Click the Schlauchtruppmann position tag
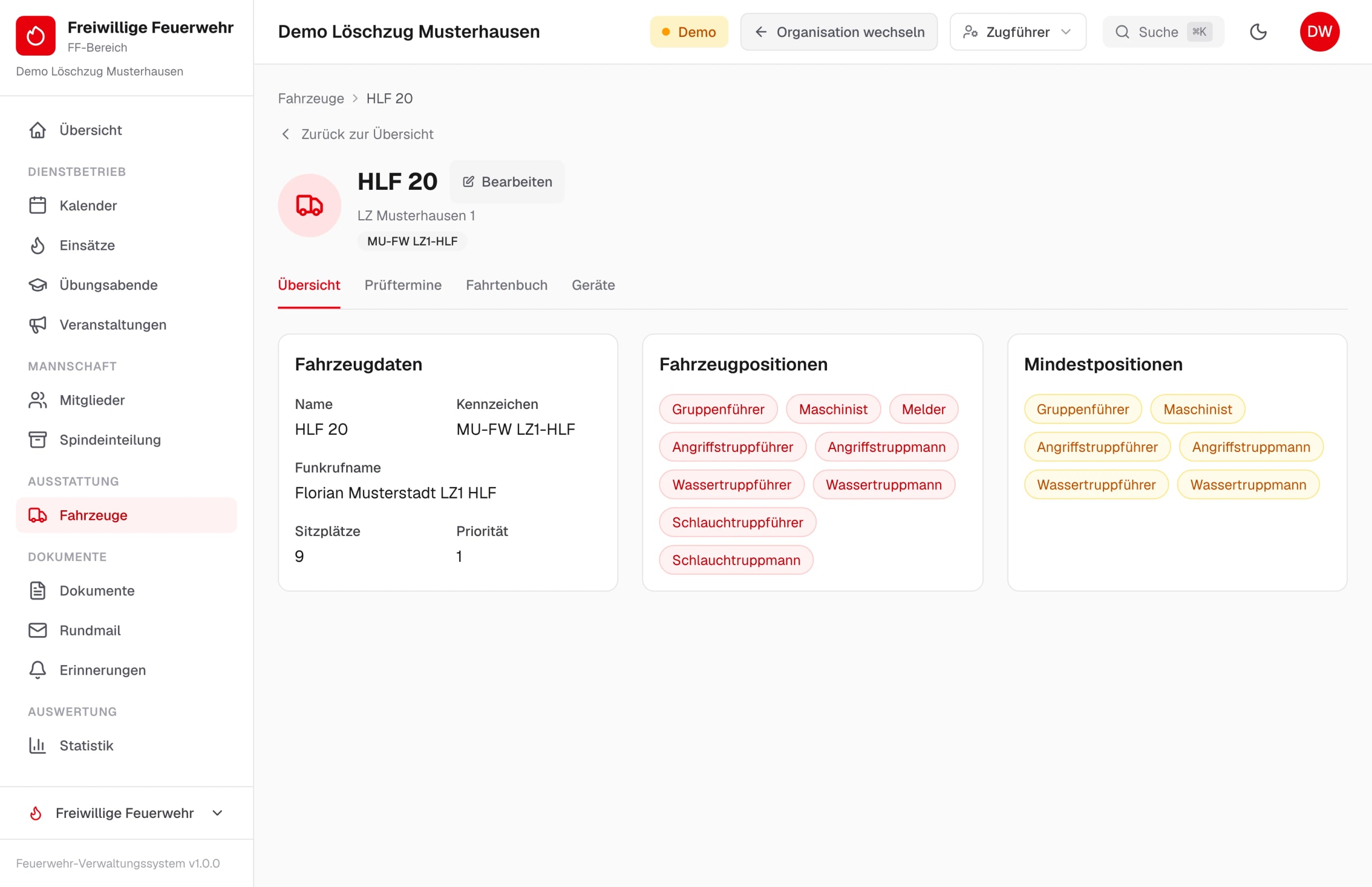Screen dimensions: 1372x887 pos(736,561)
